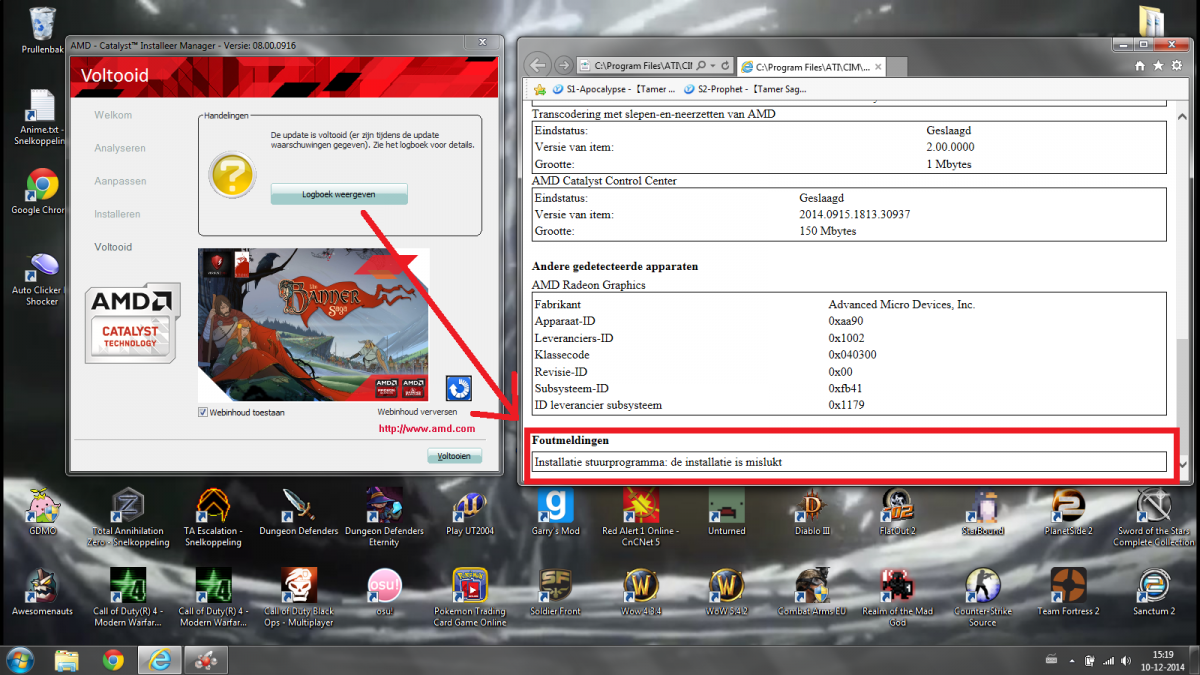Reload the page in Internet Explorer

click(725, 66)
